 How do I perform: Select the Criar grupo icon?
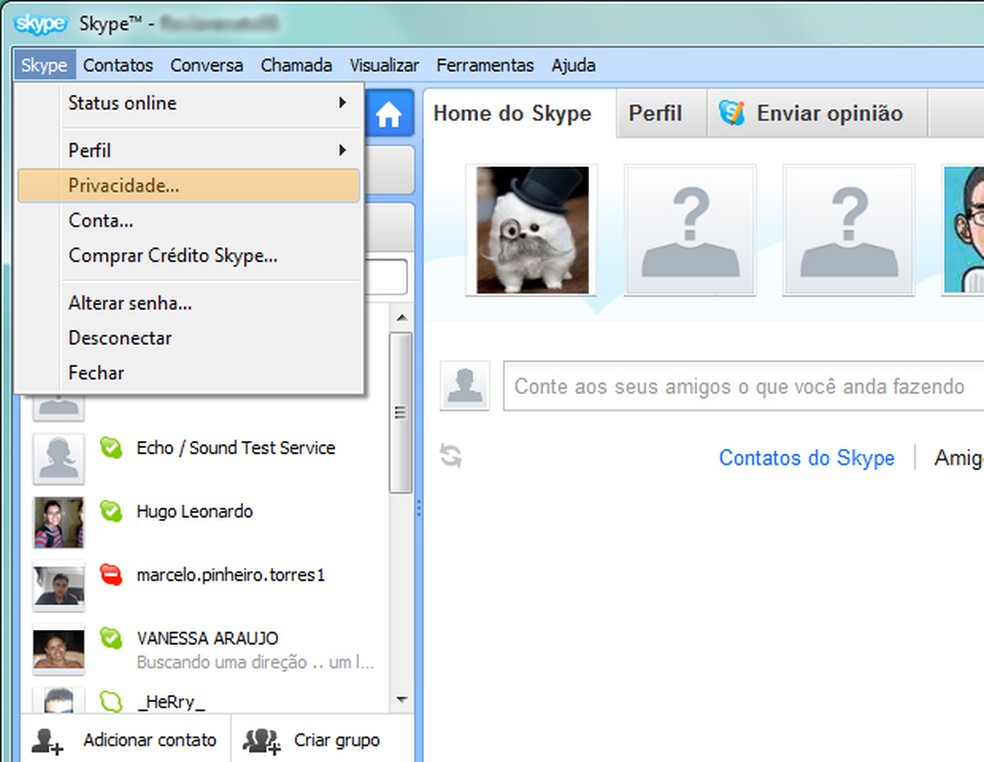point(261,740)
